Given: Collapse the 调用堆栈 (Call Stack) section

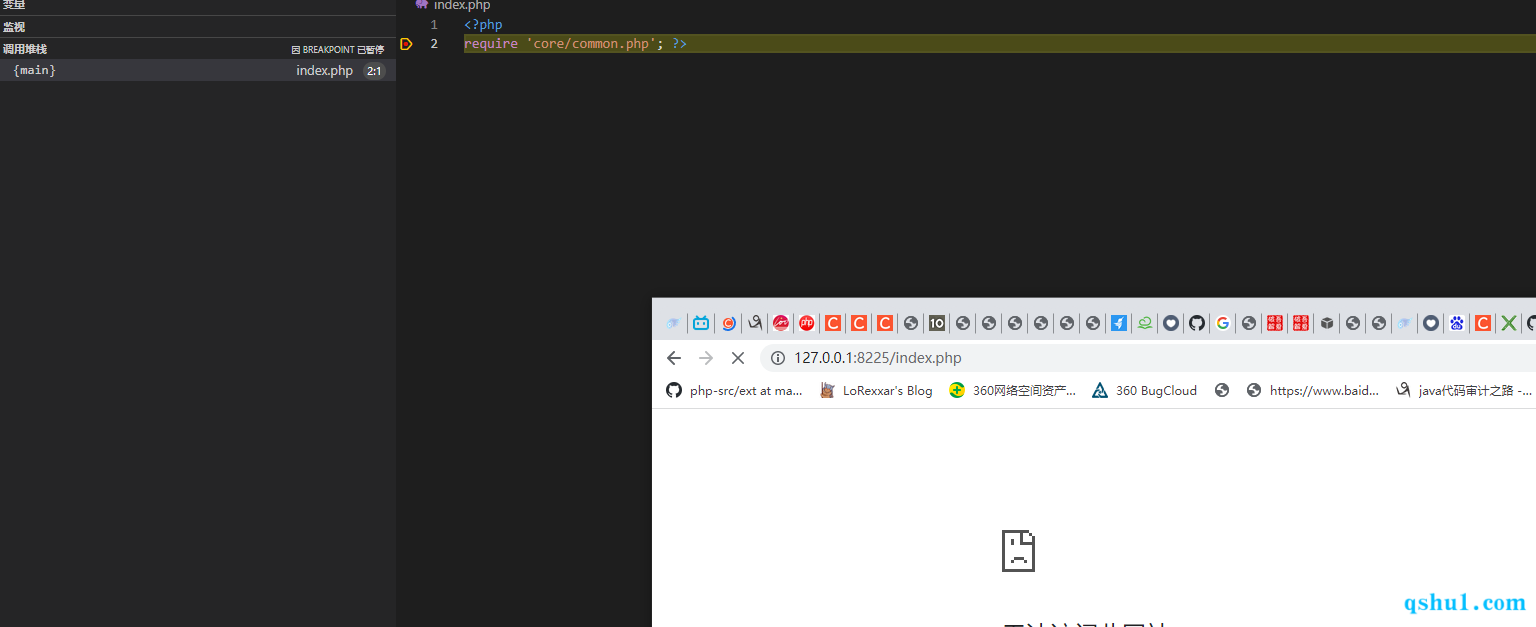Looking at the screenshot, I should 198,49.
